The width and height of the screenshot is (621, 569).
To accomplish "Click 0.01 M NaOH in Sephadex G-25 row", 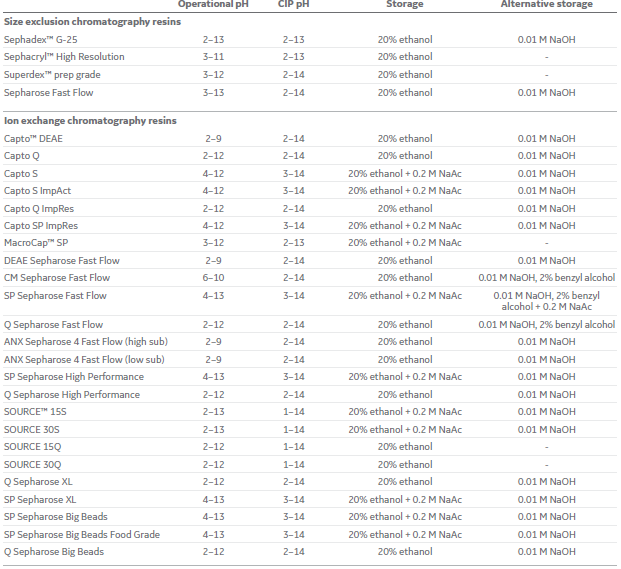I will point(547,40).
